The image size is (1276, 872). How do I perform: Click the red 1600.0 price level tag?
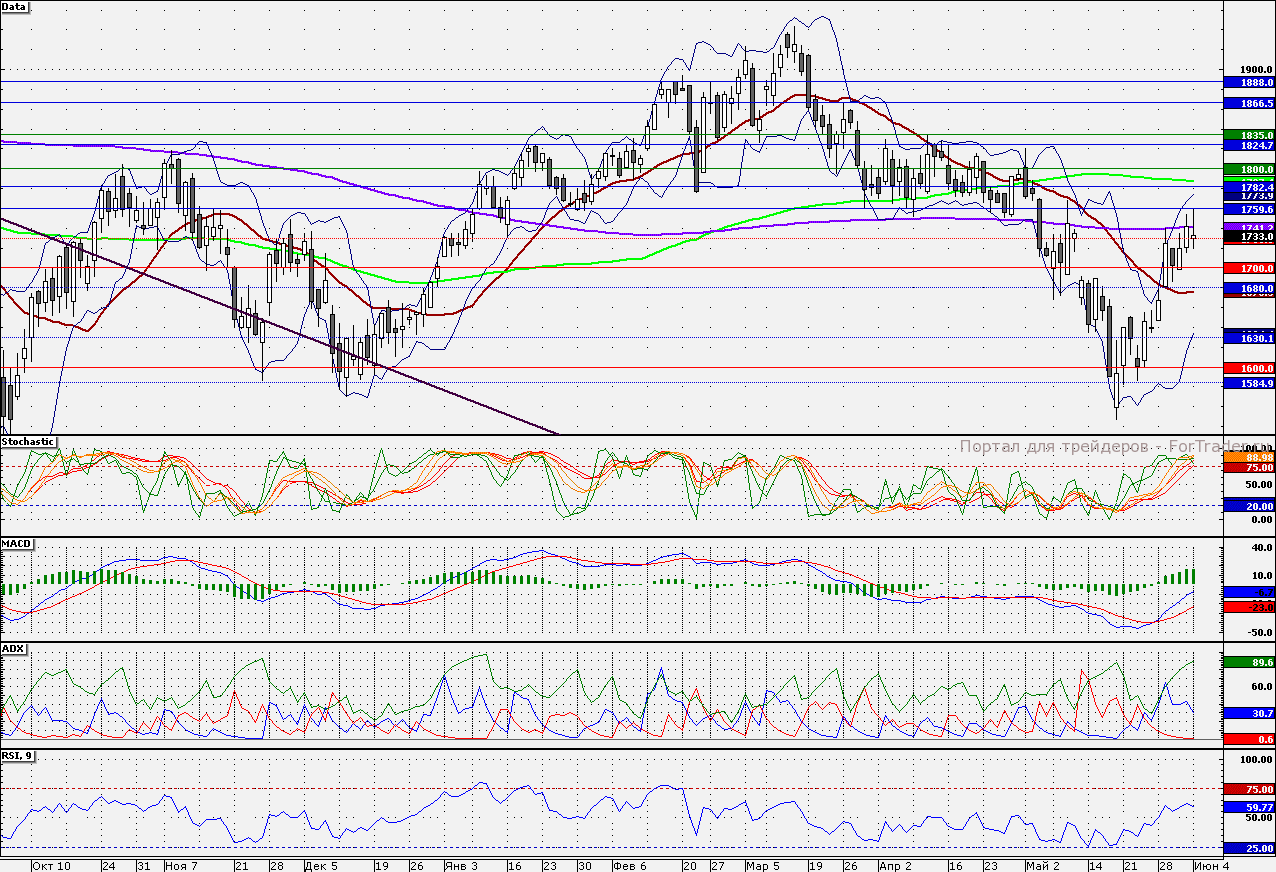(1248, 368)
